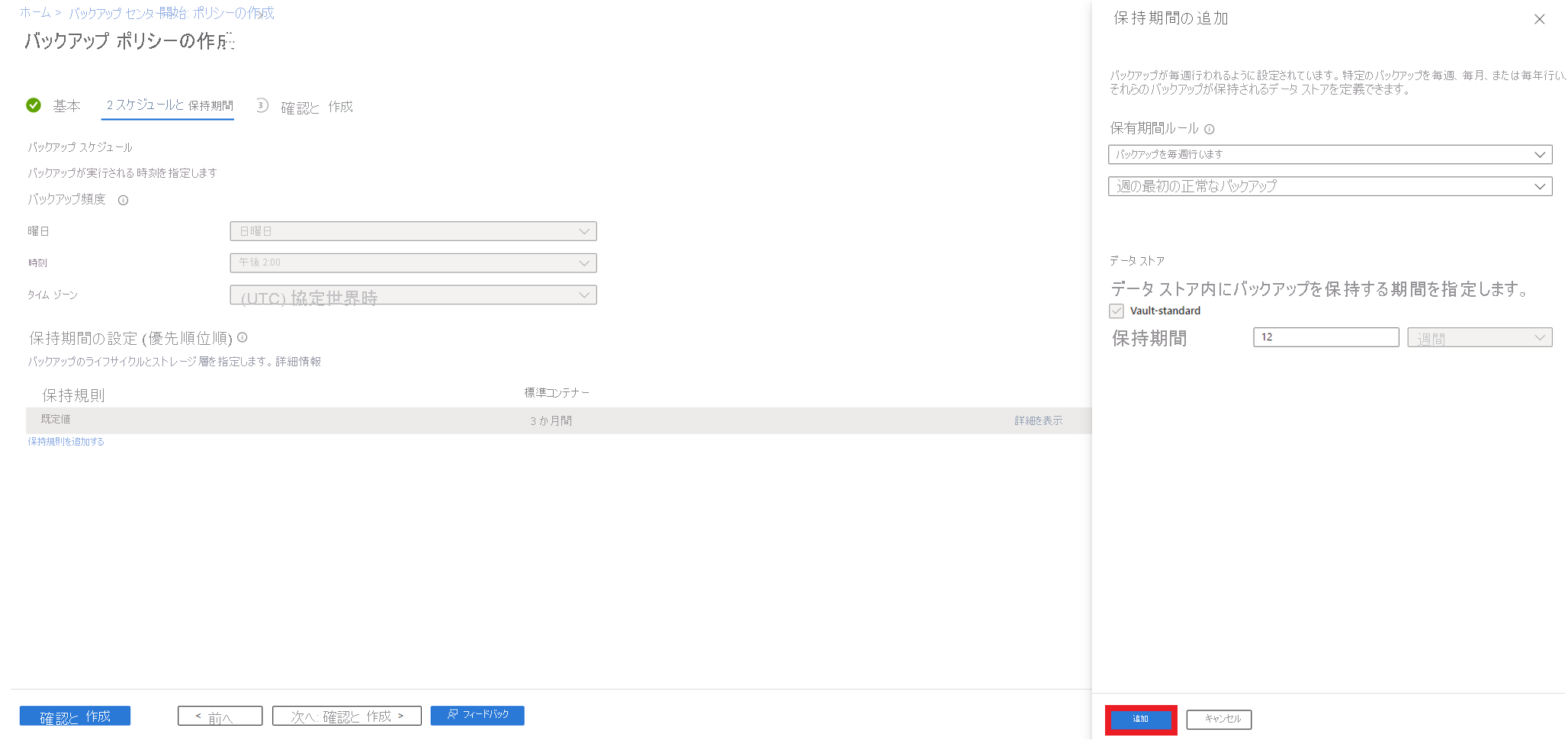This screenshot has width=1568, height=747.
Task: Click the info icon next to 保持期間の設定
Action: [243, 337]
